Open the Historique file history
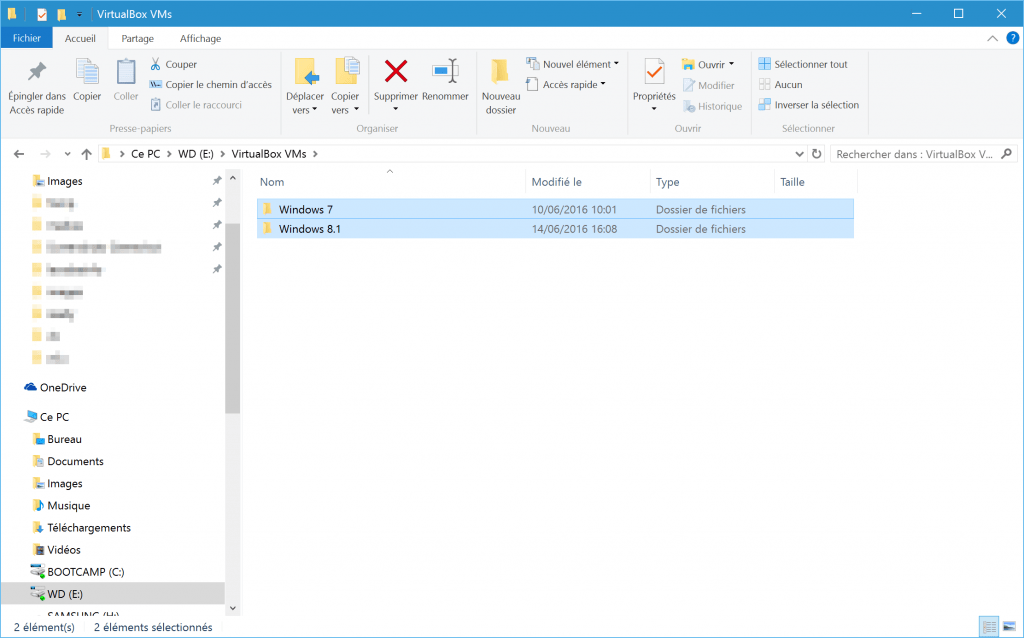 pos(712,106)
